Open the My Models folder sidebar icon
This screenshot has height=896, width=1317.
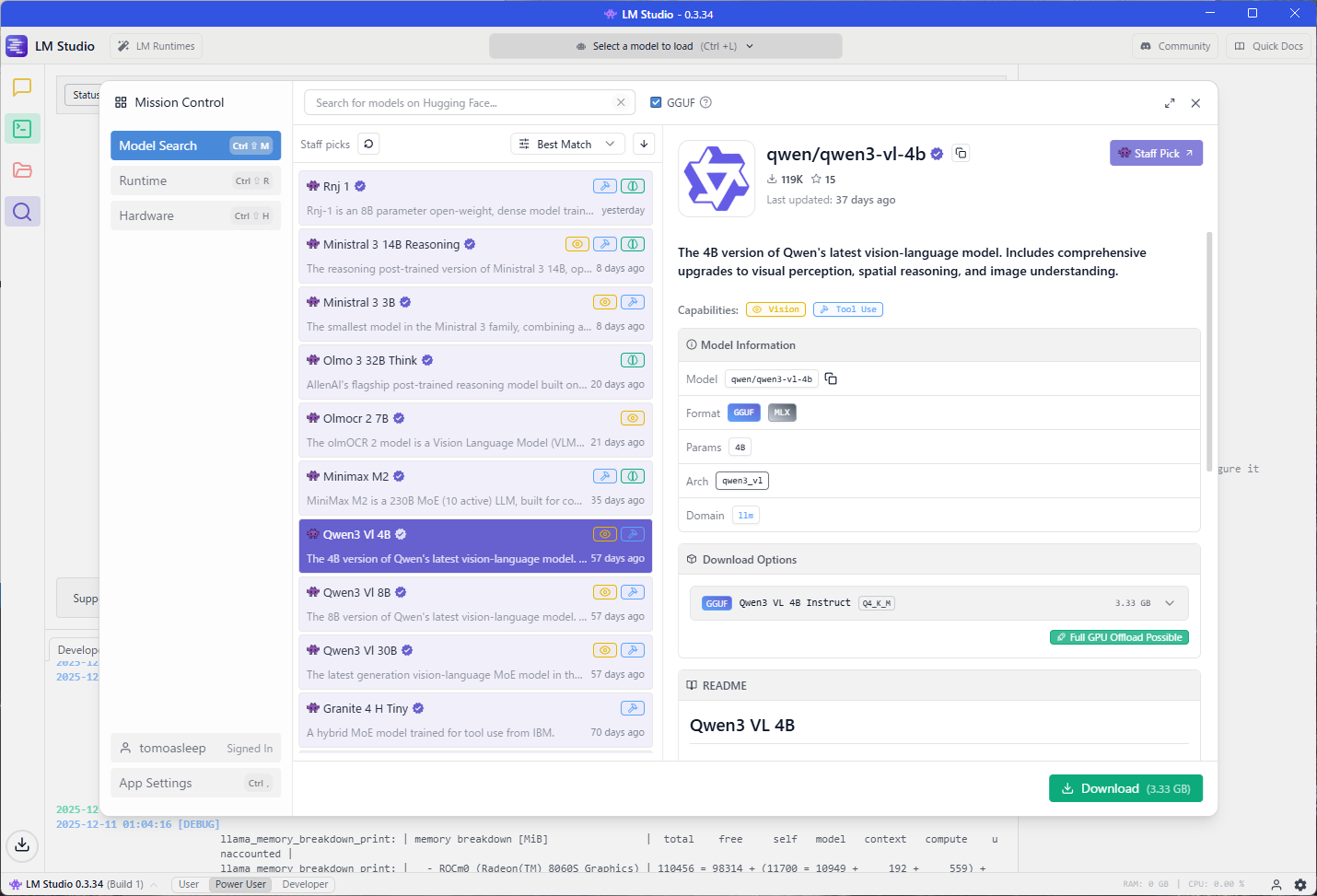22,170
